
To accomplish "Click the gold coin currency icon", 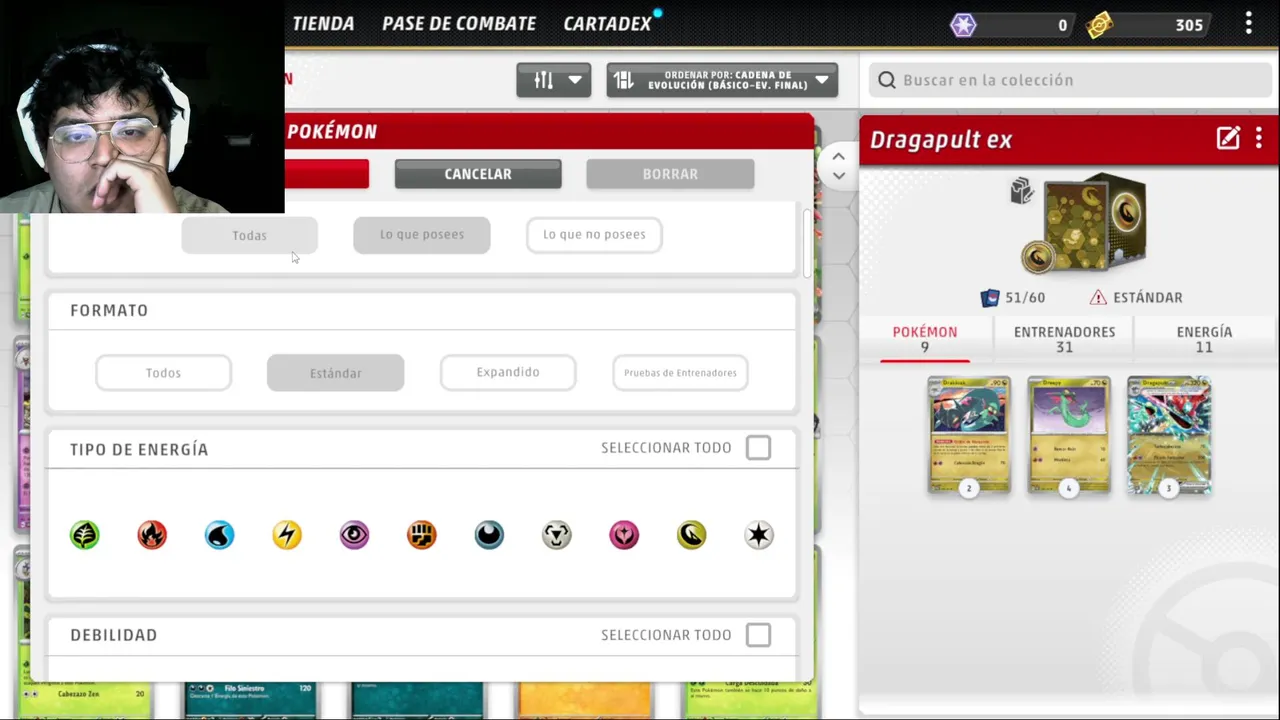I will coord(1099,25).
